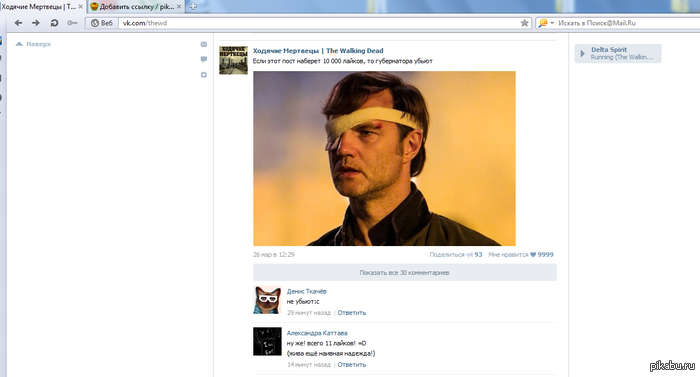Play the Delta Spirit Running track
This screenshot has height=377, width=700.
[582, 54]
